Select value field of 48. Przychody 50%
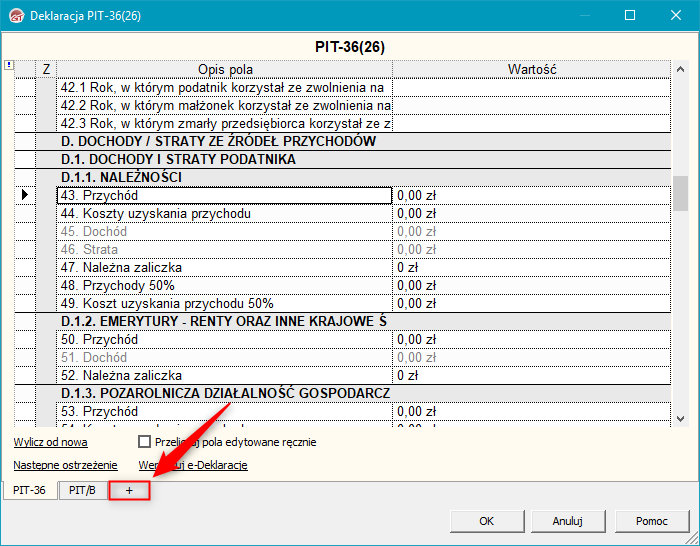This screenshot has height=546, width=700. [x=532, y=285]
